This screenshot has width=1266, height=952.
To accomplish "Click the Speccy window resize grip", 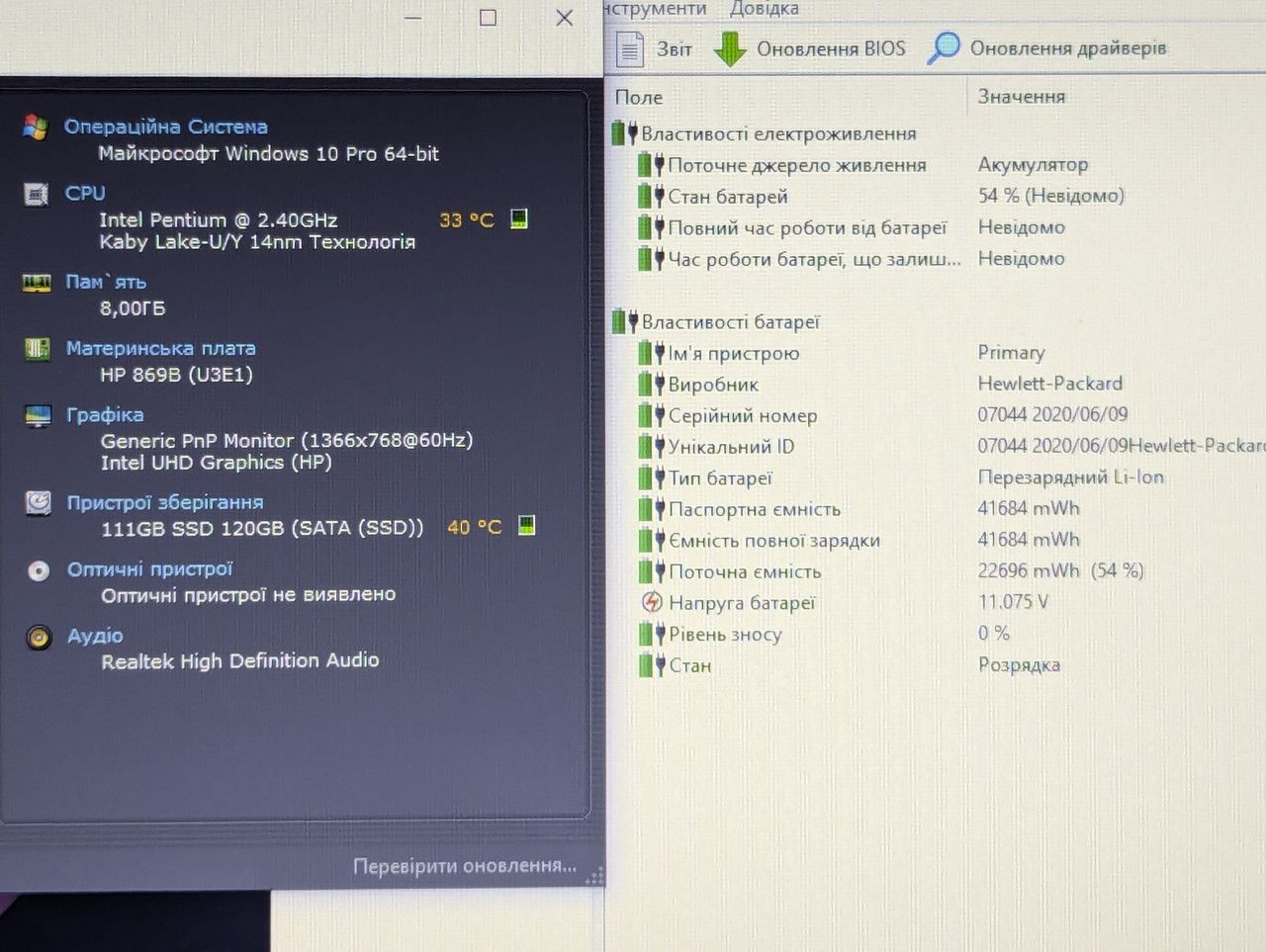I will 594,876.
